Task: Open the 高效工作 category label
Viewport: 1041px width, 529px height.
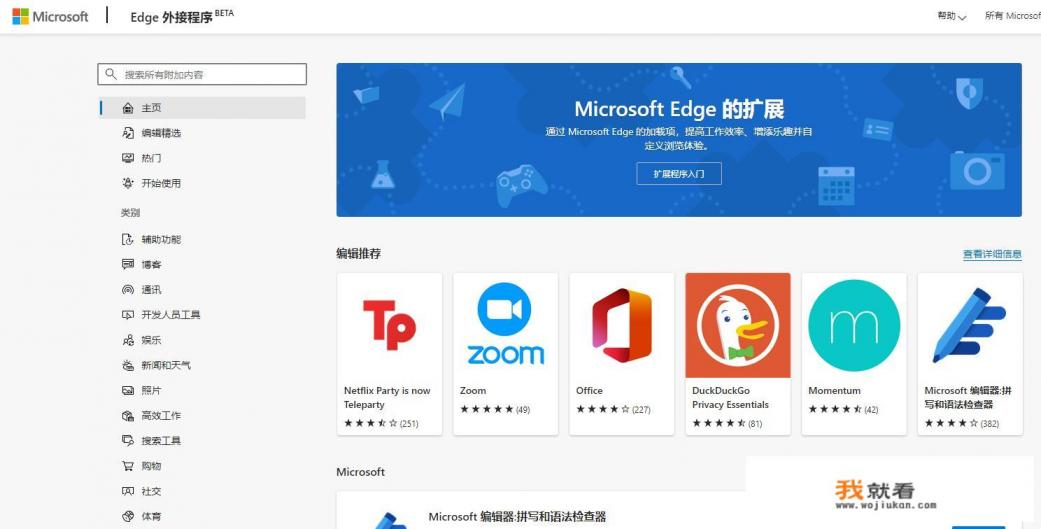Action: pos(161,416)
